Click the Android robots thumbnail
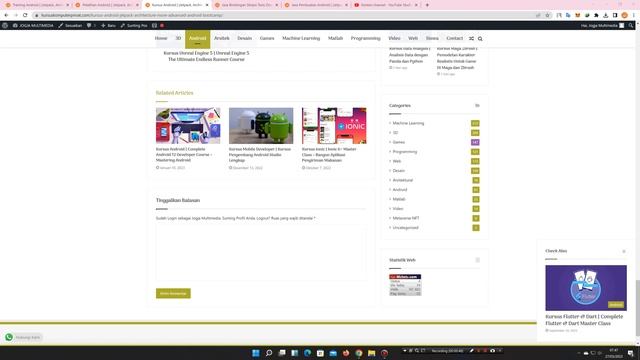Screen dimensions: 640x360 tap(261, 126)
